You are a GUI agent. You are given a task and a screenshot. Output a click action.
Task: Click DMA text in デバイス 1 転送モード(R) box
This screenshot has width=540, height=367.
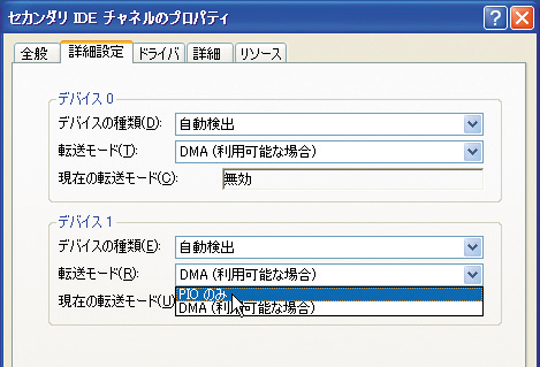(194, 275)
